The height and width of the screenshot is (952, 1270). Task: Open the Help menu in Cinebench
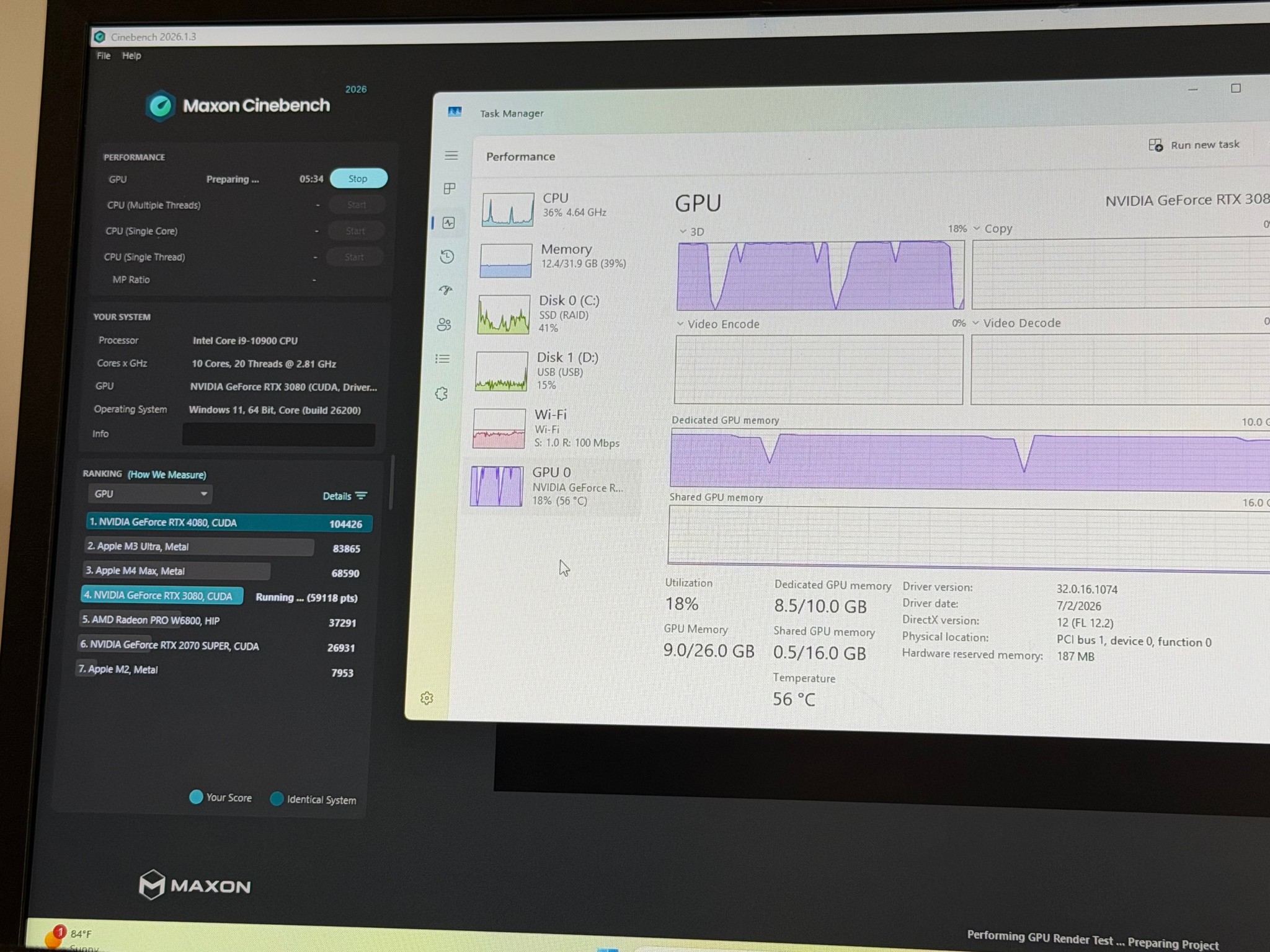pyautogui.click(x=131, y=56)
